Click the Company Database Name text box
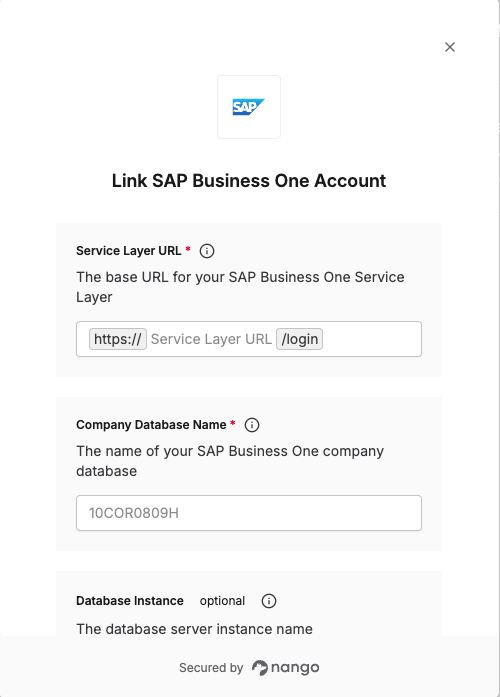Image resolution: width=500 pixels, height=697 pixels. coord(249,513)
